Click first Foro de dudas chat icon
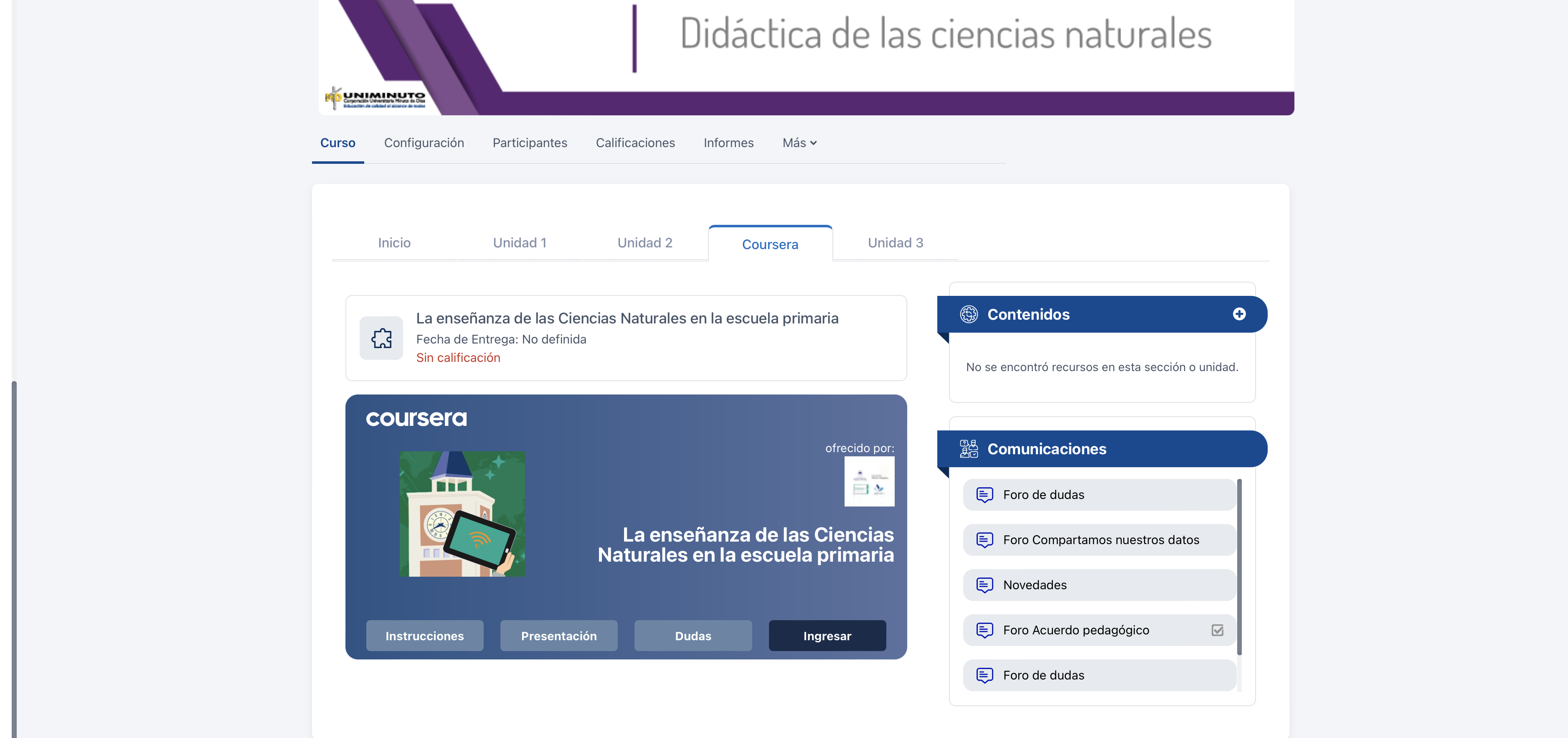This screenshot has width=1568, height=738. (984, 494)
